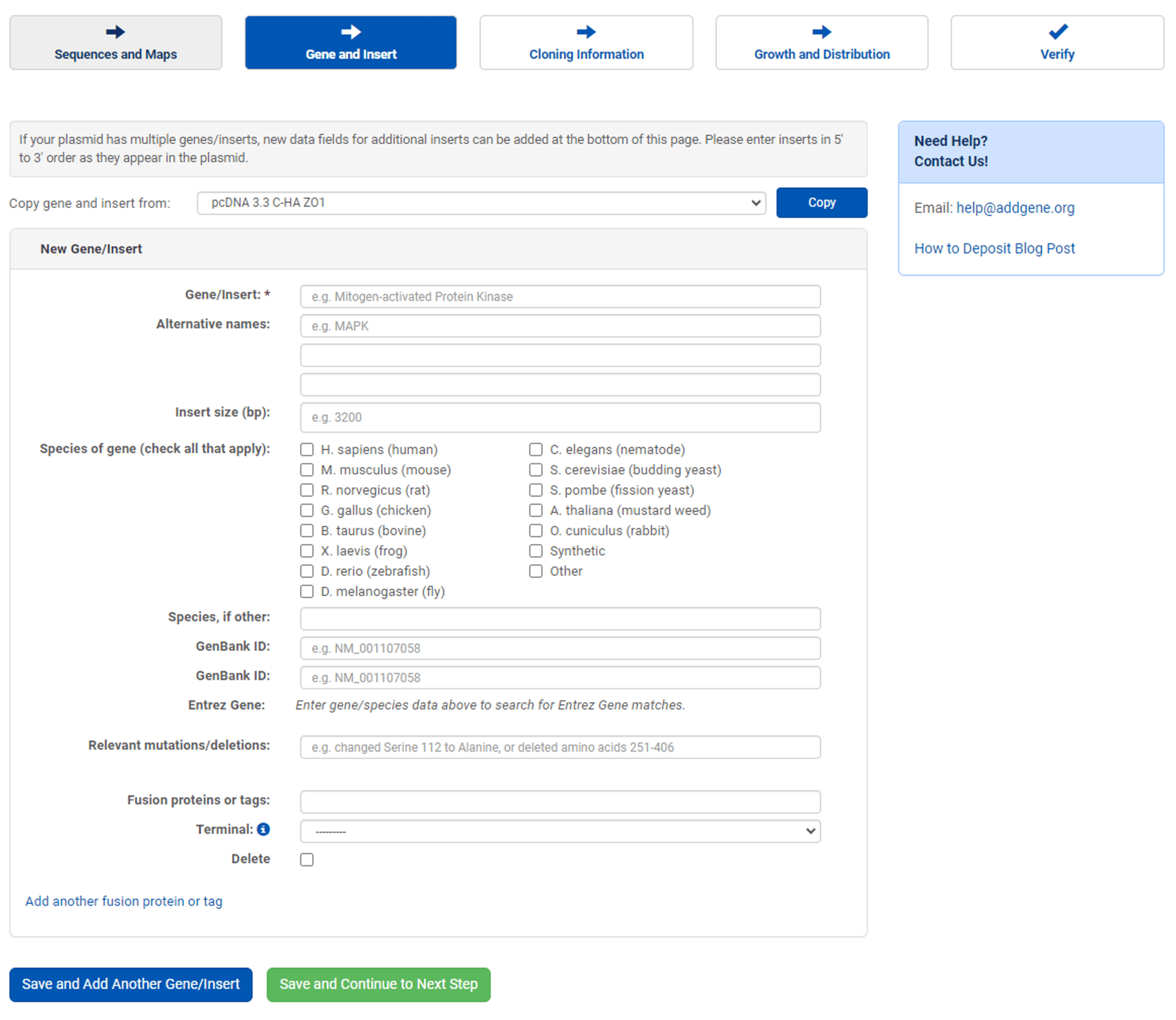Click Add another fusion protein or tag
The image size is (1176, 1020).
coord(123,901)
